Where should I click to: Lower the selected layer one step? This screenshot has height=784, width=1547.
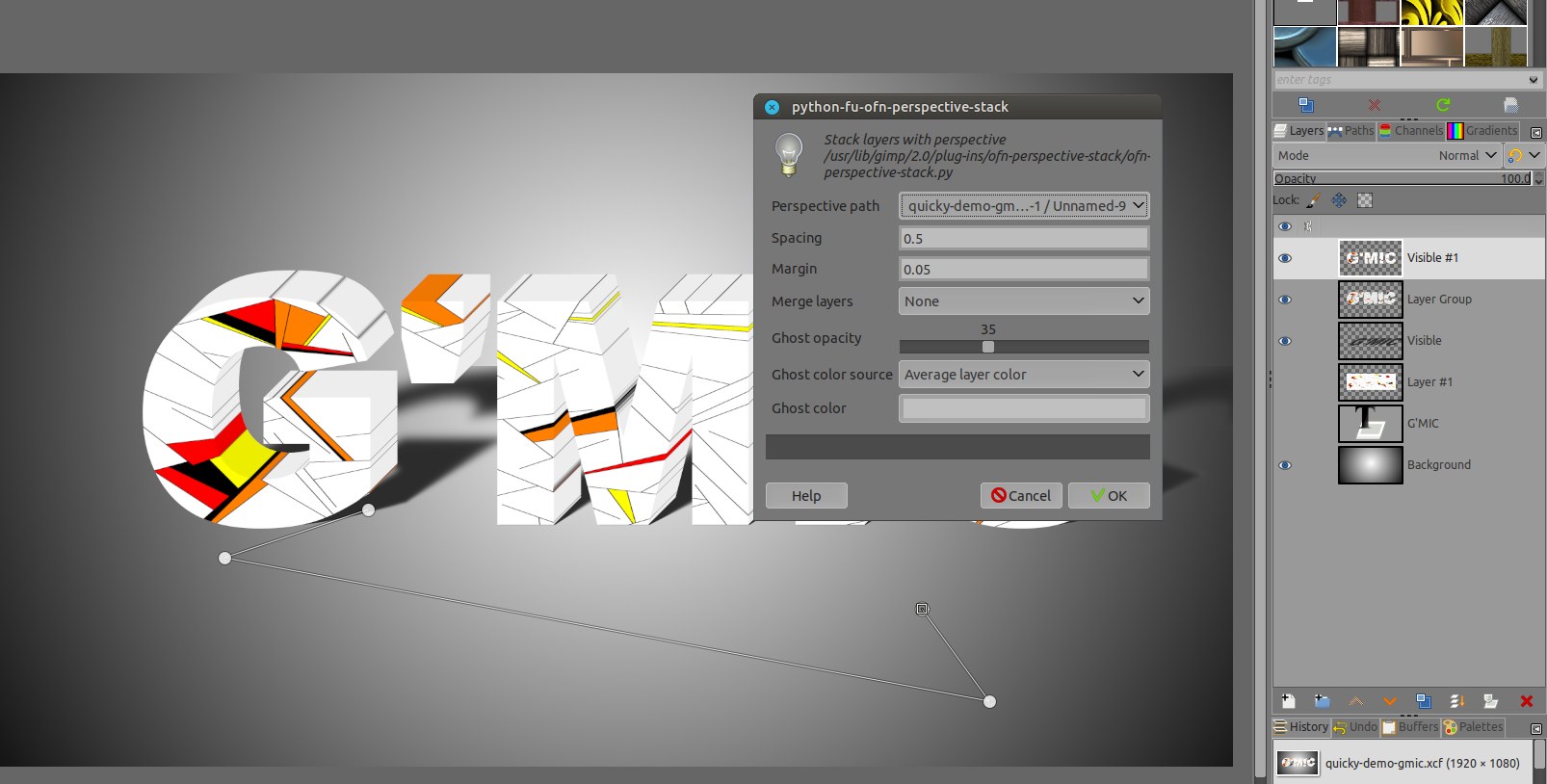[x=1389, y=701]
